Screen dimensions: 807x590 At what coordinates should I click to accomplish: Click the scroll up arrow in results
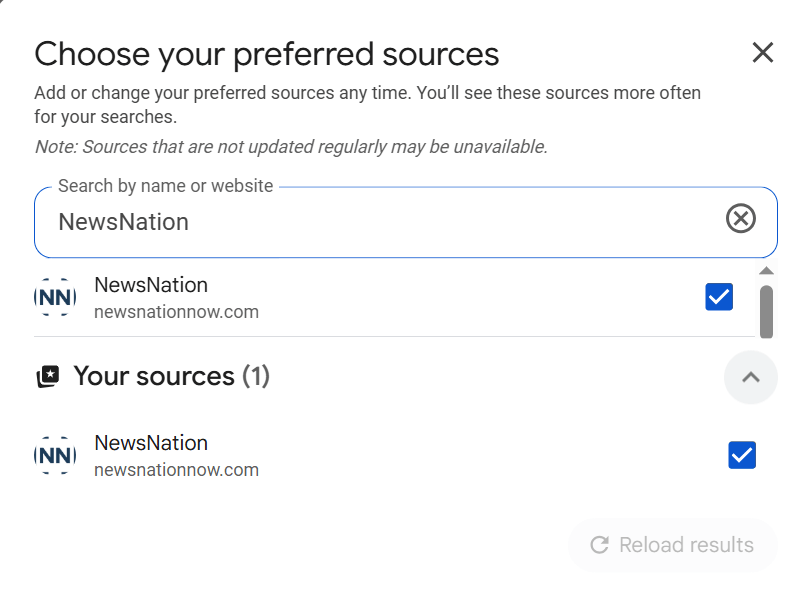tap(766, 271)
